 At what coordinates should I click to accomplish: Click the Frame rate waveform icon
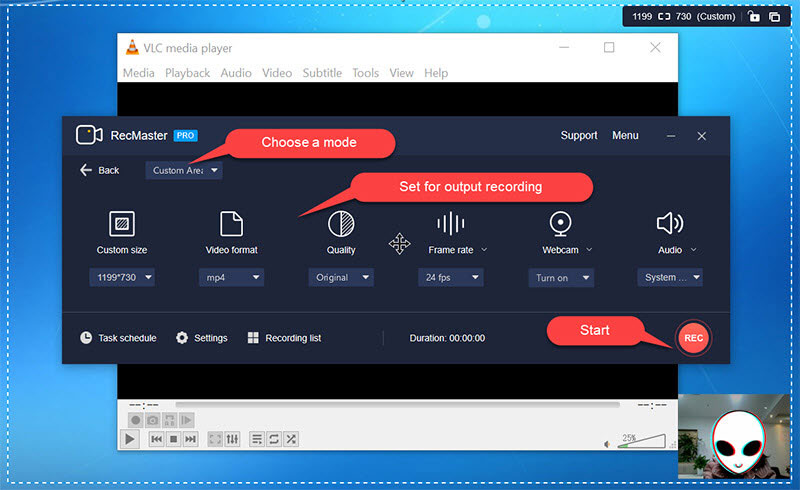tap(451, 224)
